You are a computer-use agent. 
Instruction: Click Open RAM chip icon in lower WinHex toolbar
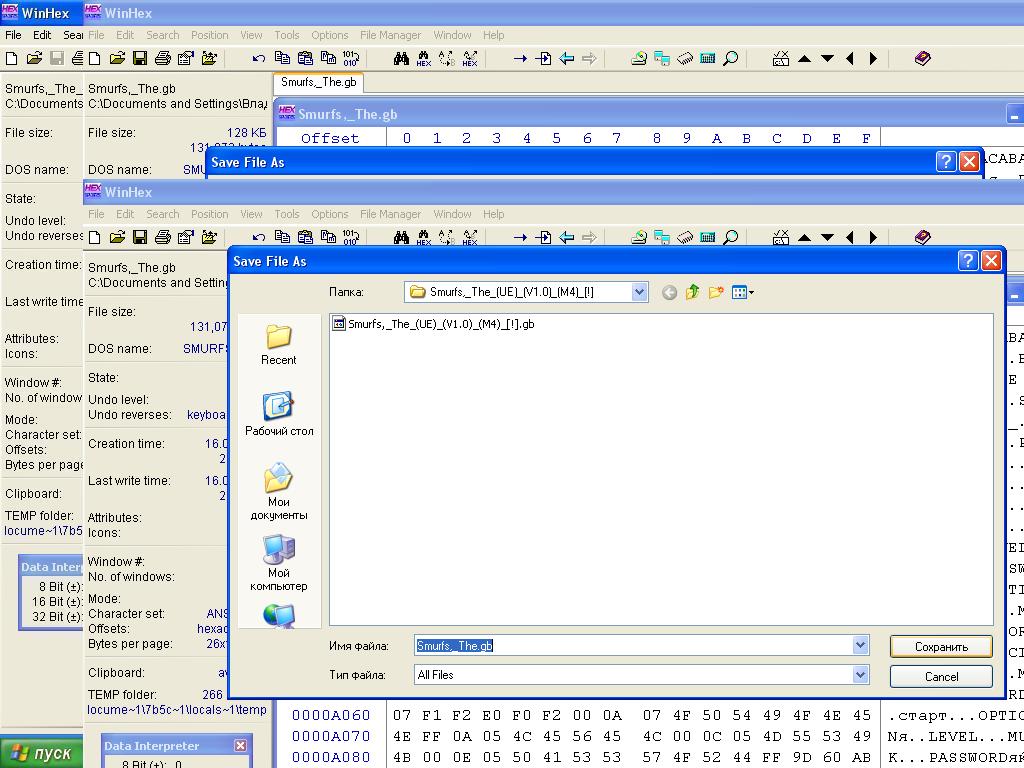click(x=684, y=237)
